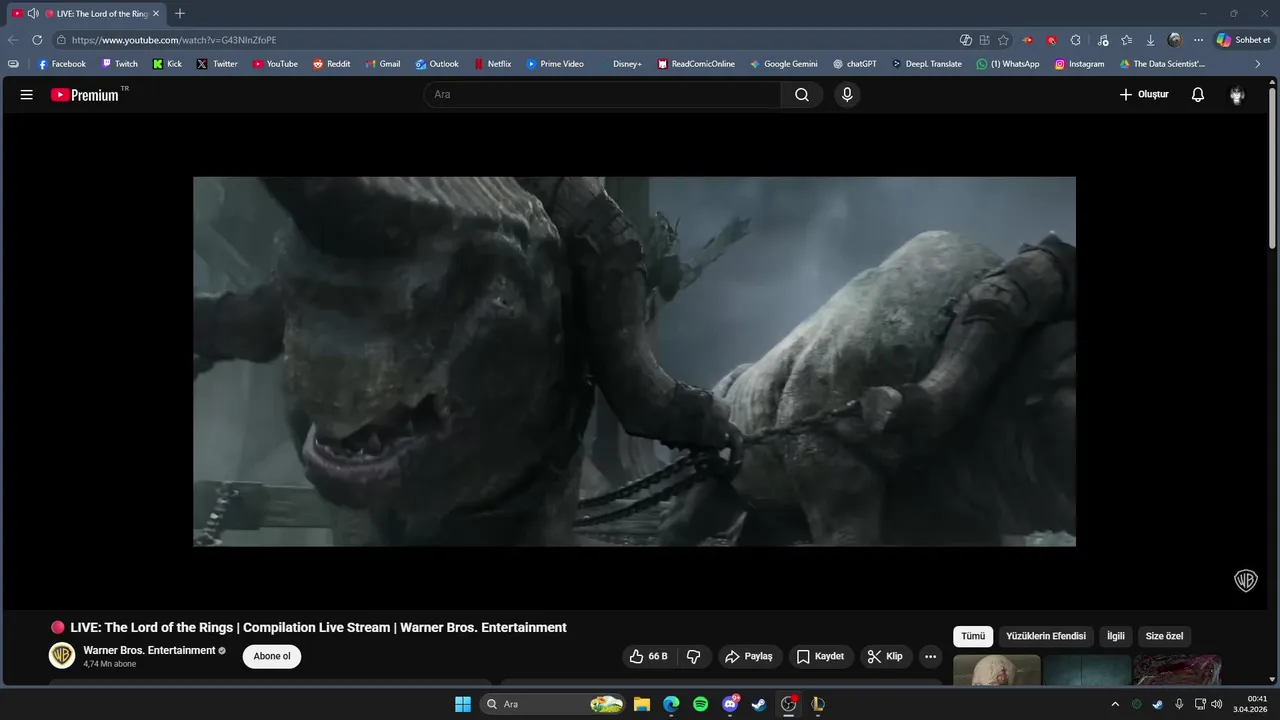Open a new browser tab
The image size is (1280, 720).
[x=180, y=14]
